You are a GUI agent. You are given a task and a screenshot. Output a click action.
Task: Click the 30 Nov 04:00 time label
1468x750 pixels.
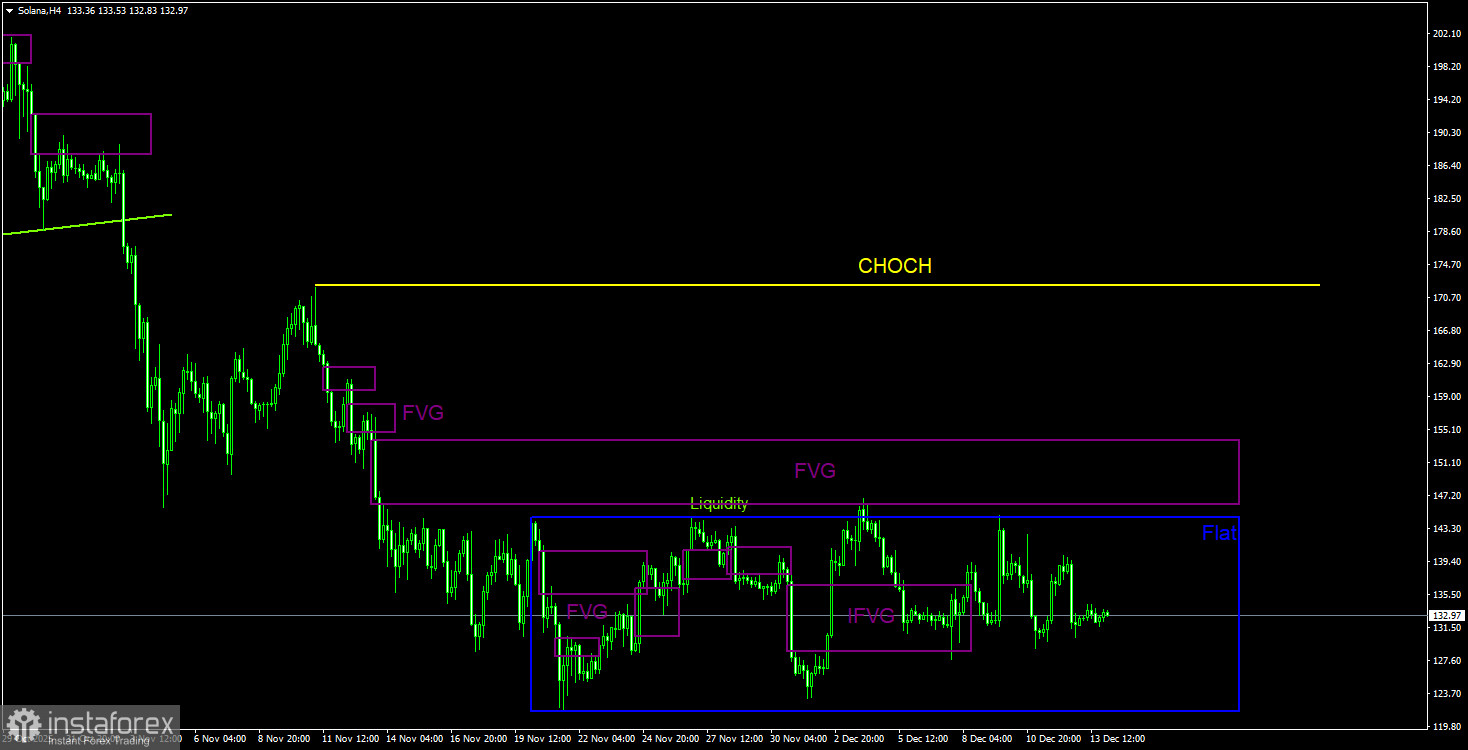tap(798, 739)
